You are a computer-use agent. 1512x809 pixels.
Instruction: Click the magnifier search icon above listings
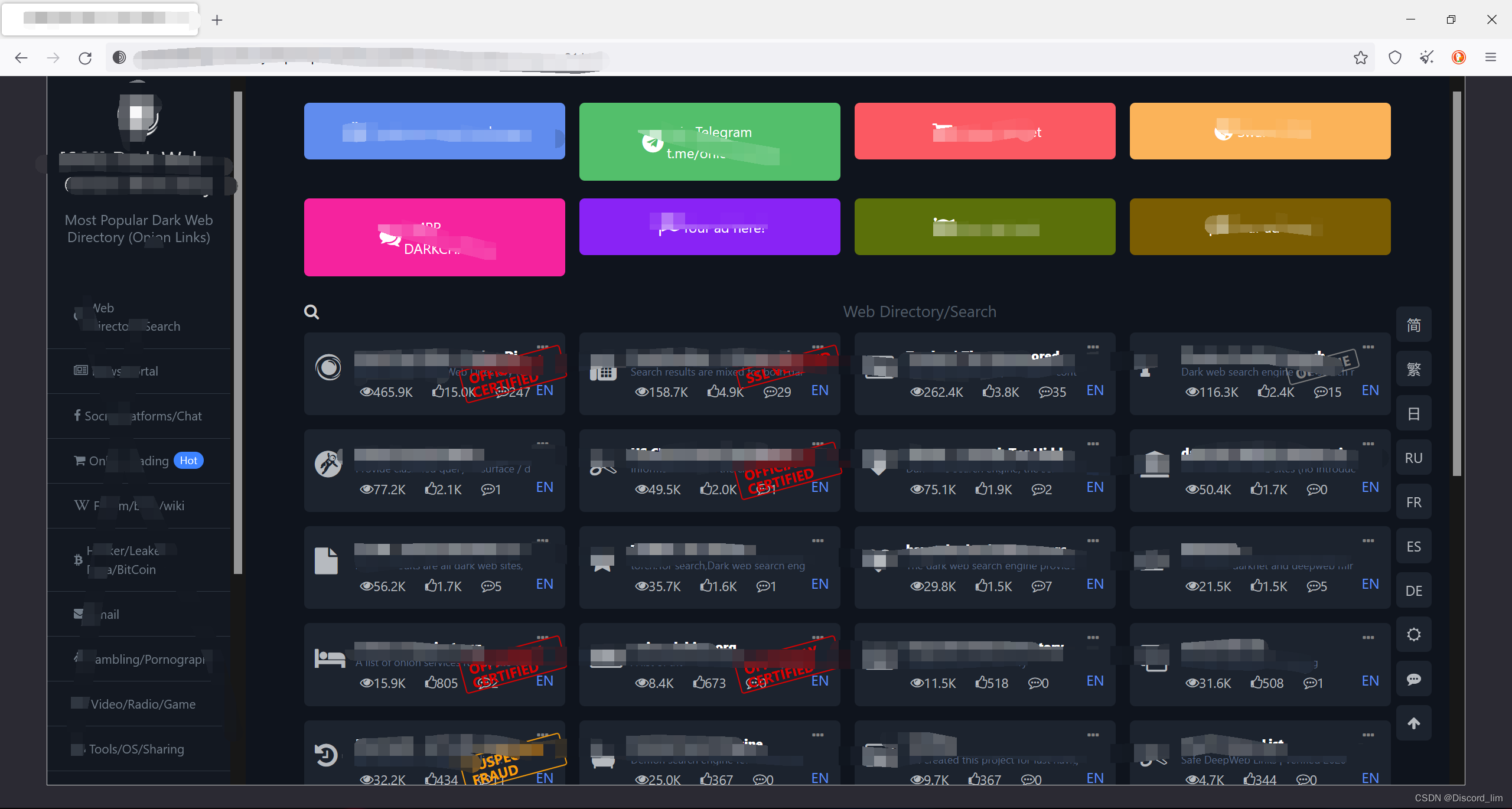(311, 312)
